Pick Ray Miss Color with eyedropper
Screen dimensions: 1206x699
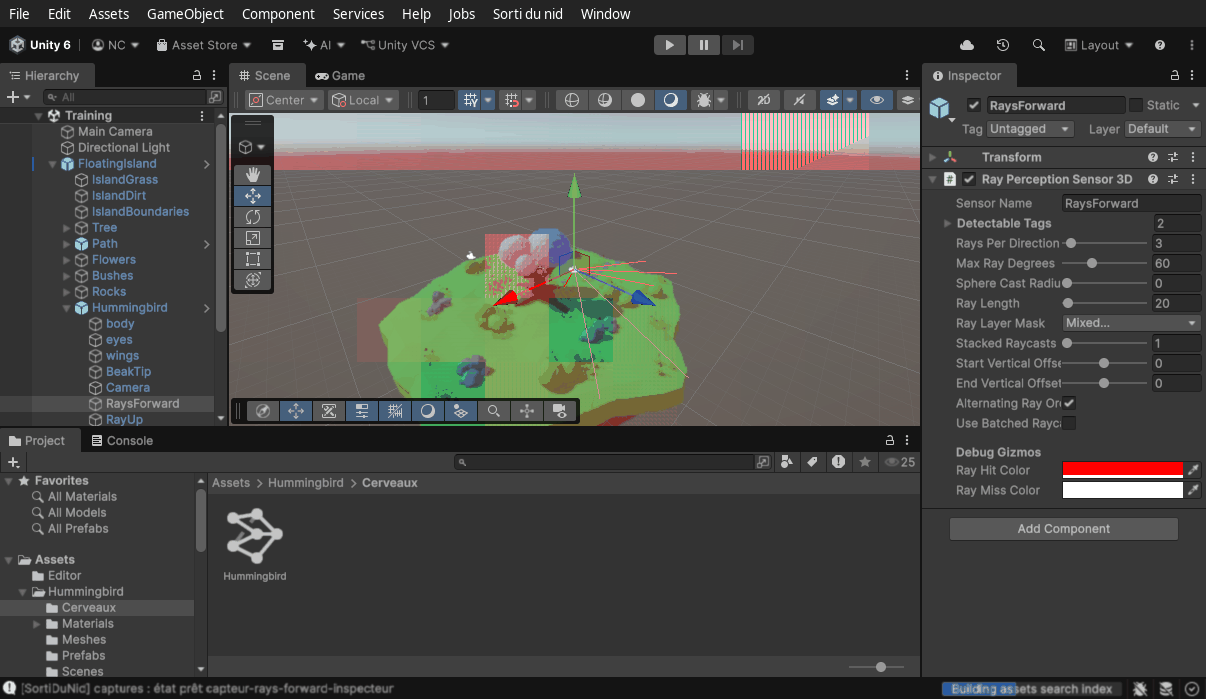point(1193,490)
